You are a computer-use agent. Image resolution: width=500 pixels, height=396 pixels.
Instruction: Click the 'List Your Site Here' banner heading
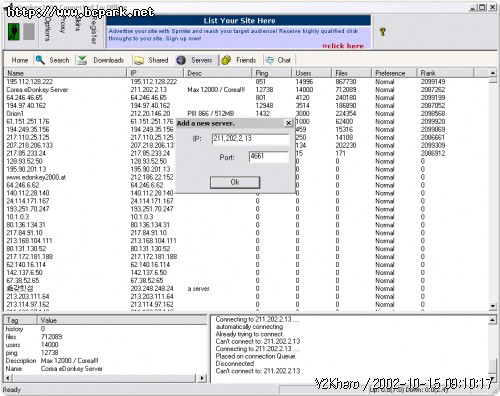[x=239, y=21]
